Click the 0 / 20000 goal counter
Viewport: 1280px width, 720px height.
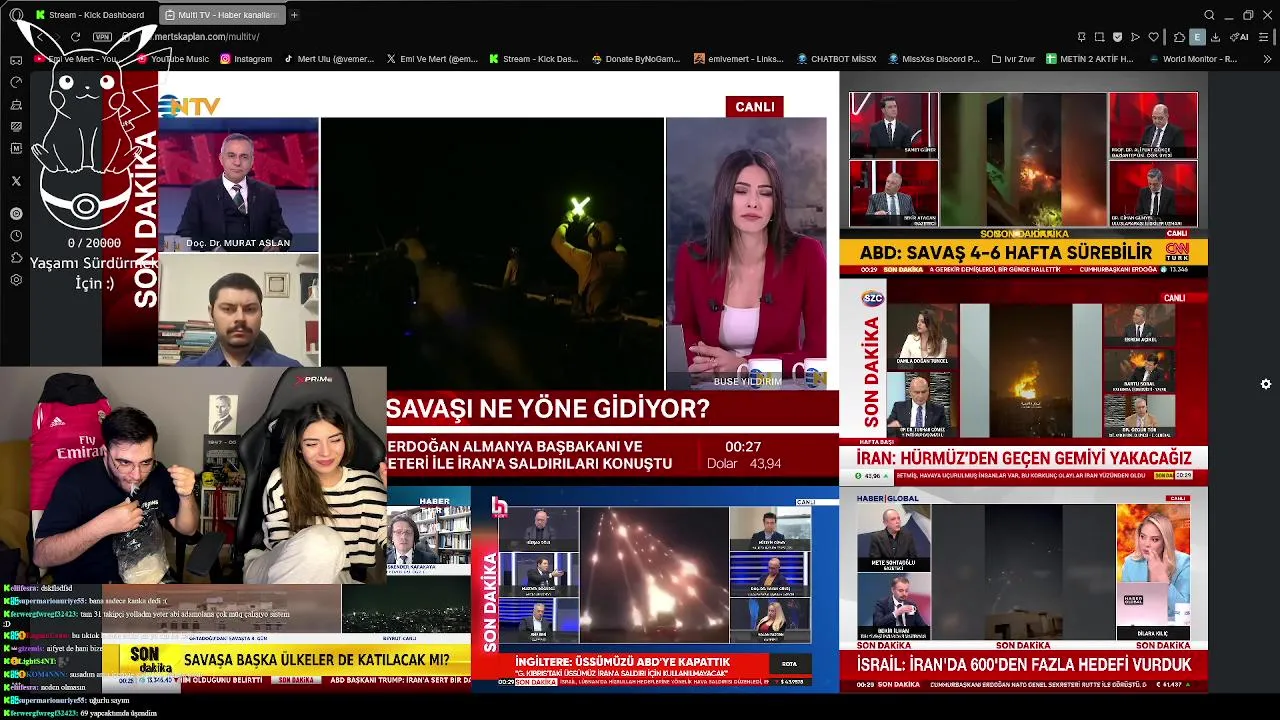pos(95,243)
